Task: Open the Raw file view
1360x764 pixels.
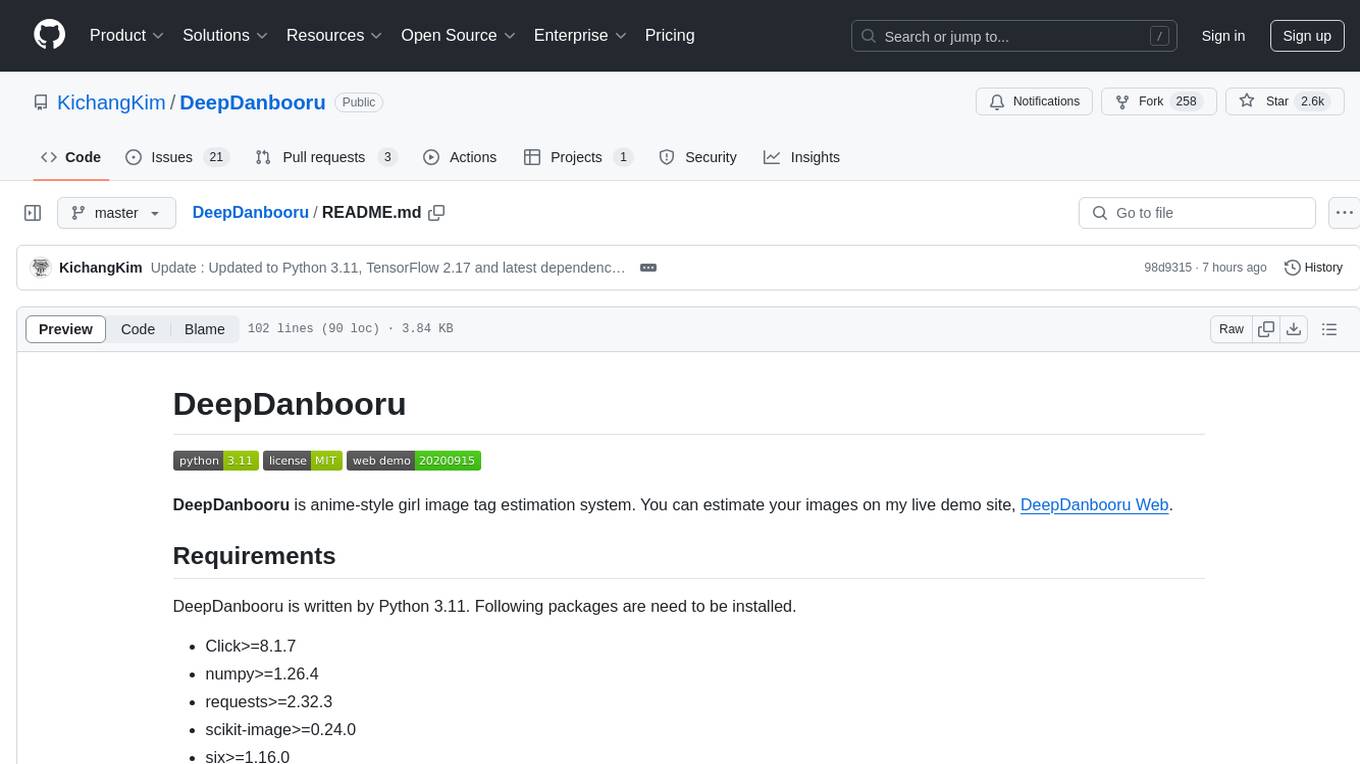Action: [x=1231, y=329]
